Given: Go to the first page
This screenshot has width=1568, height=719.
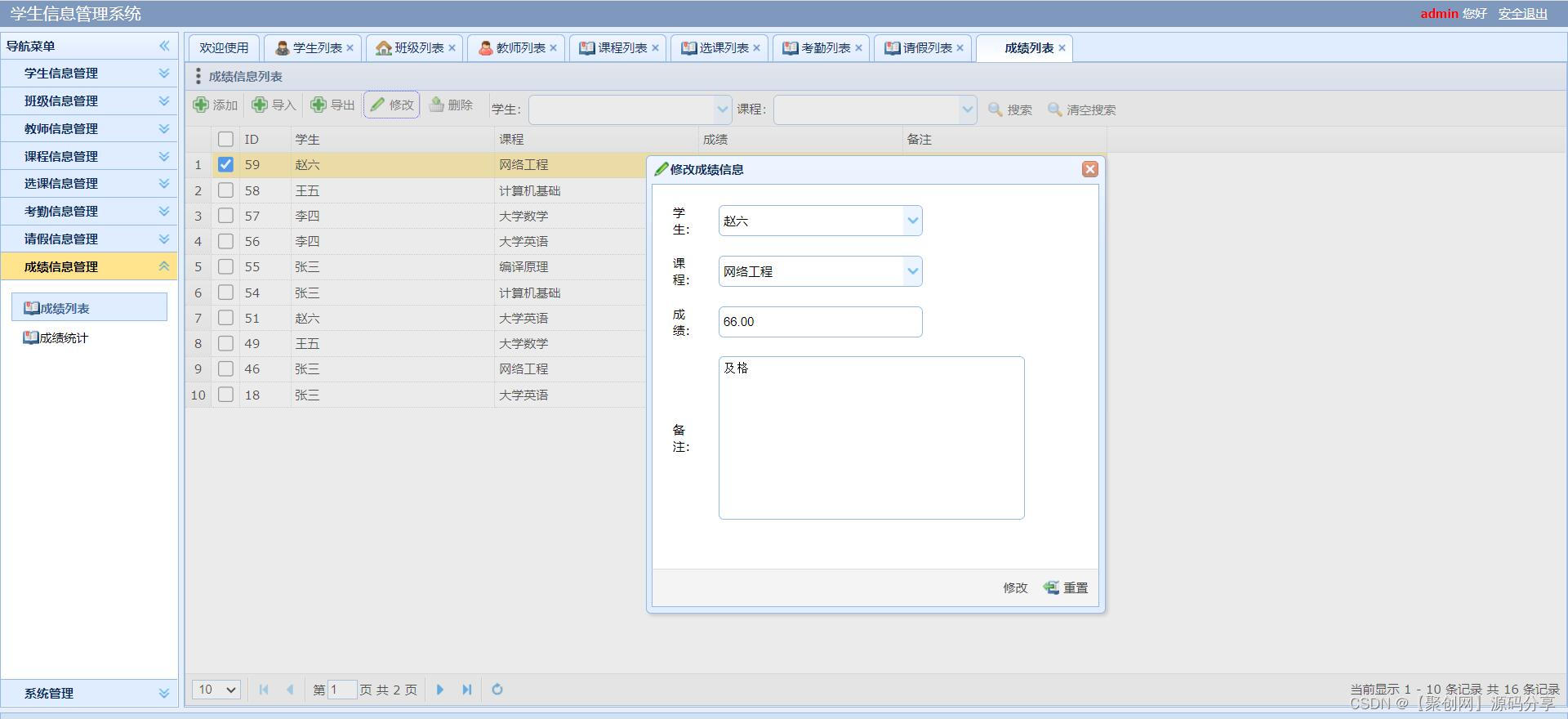Looking at the screenshot, I should pyautogui.click(x=264, y=690).
